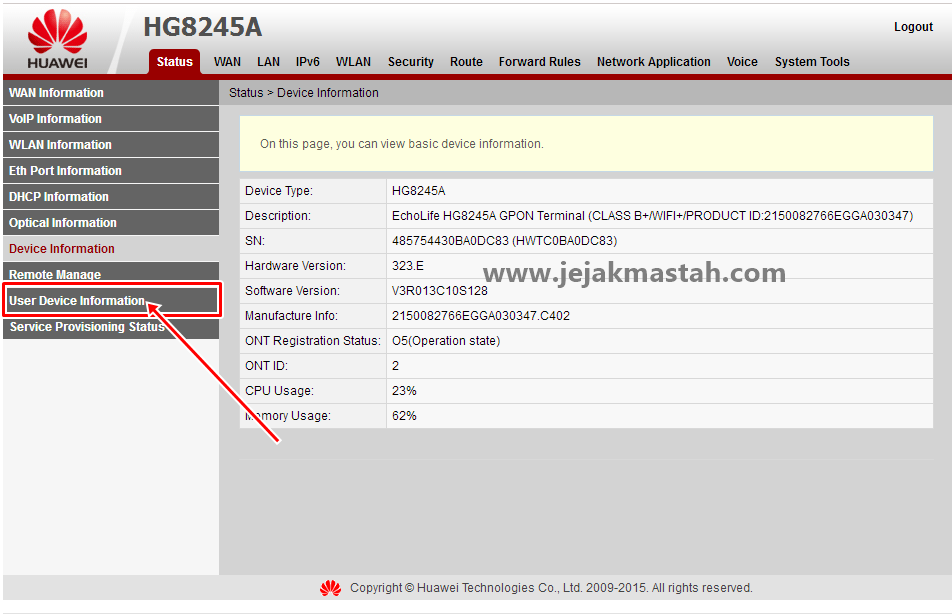Switch to the Voice tab
The height and width of the screenshot is (614, 952).
[x=742, y=61]
